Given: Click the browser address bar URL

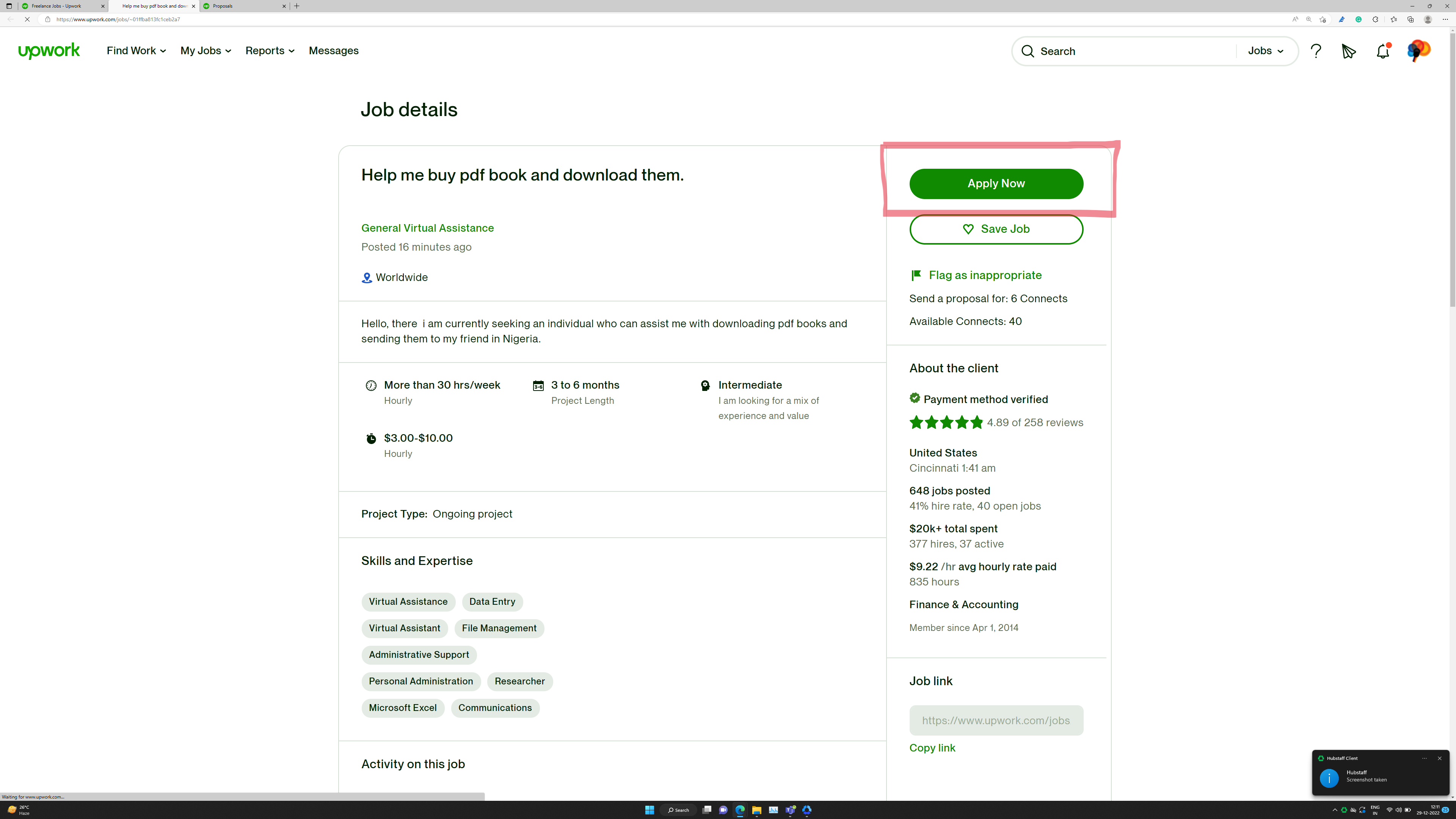Looking at the screenshot, I should [118, 19].
